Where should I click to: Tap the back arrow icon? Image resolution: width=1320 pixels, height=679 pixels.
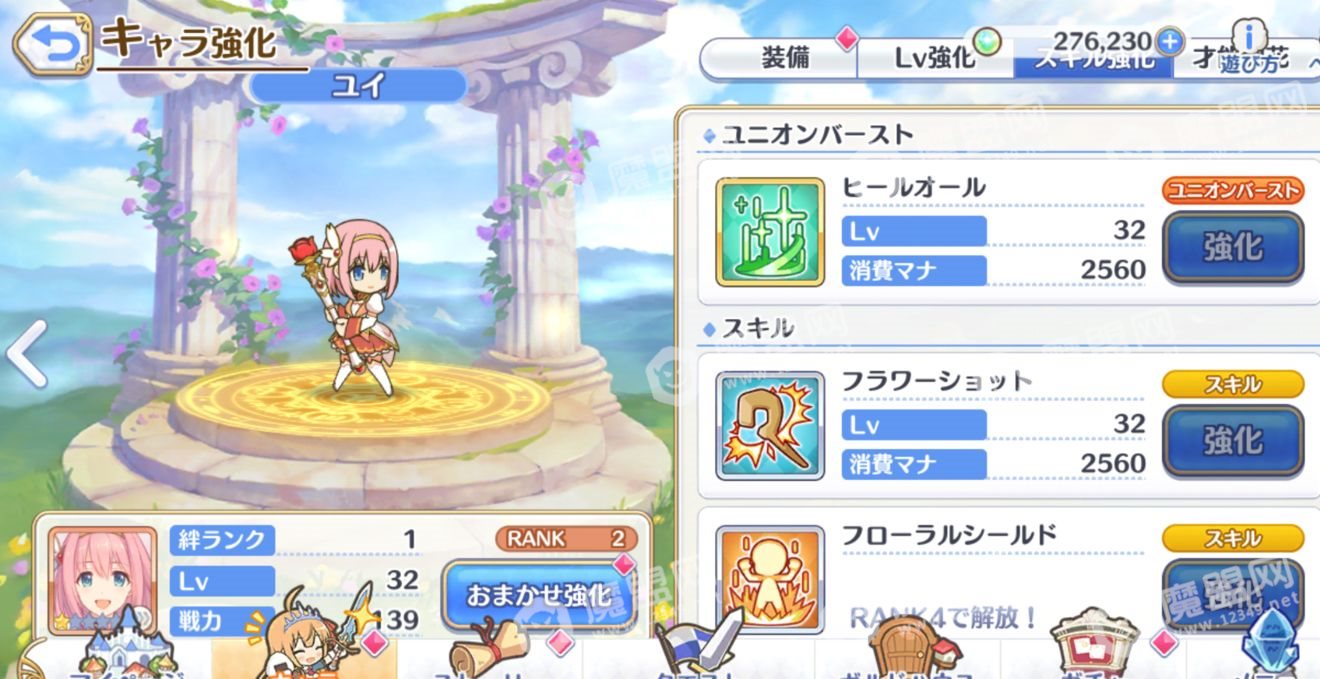pos(52,45)
